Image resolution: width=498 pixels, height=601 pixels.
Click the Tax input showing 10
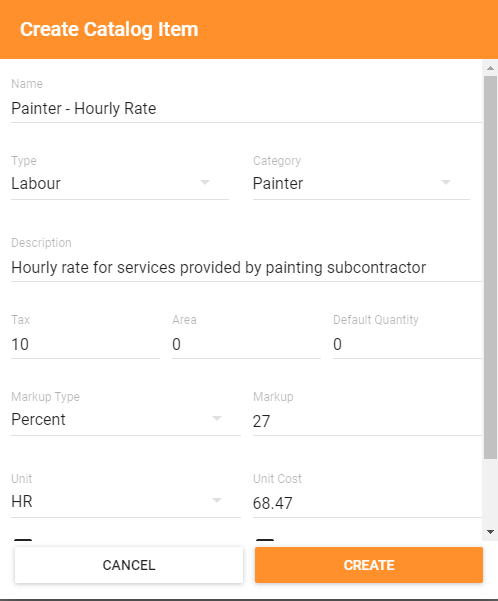[85, 345]
